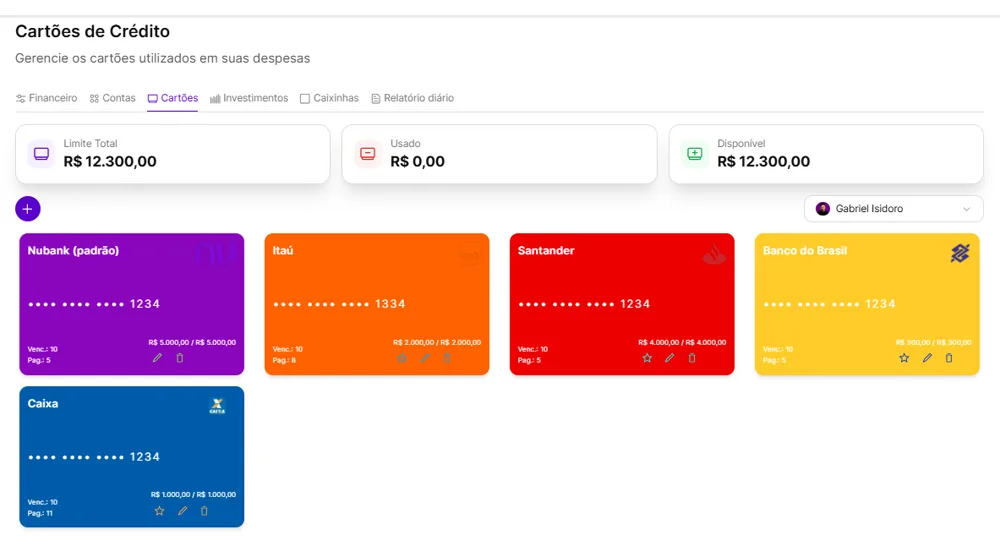Viewport: 1000px width, 546px height.
Task: Mark Santander card as default with star
Action: point(647,358)
